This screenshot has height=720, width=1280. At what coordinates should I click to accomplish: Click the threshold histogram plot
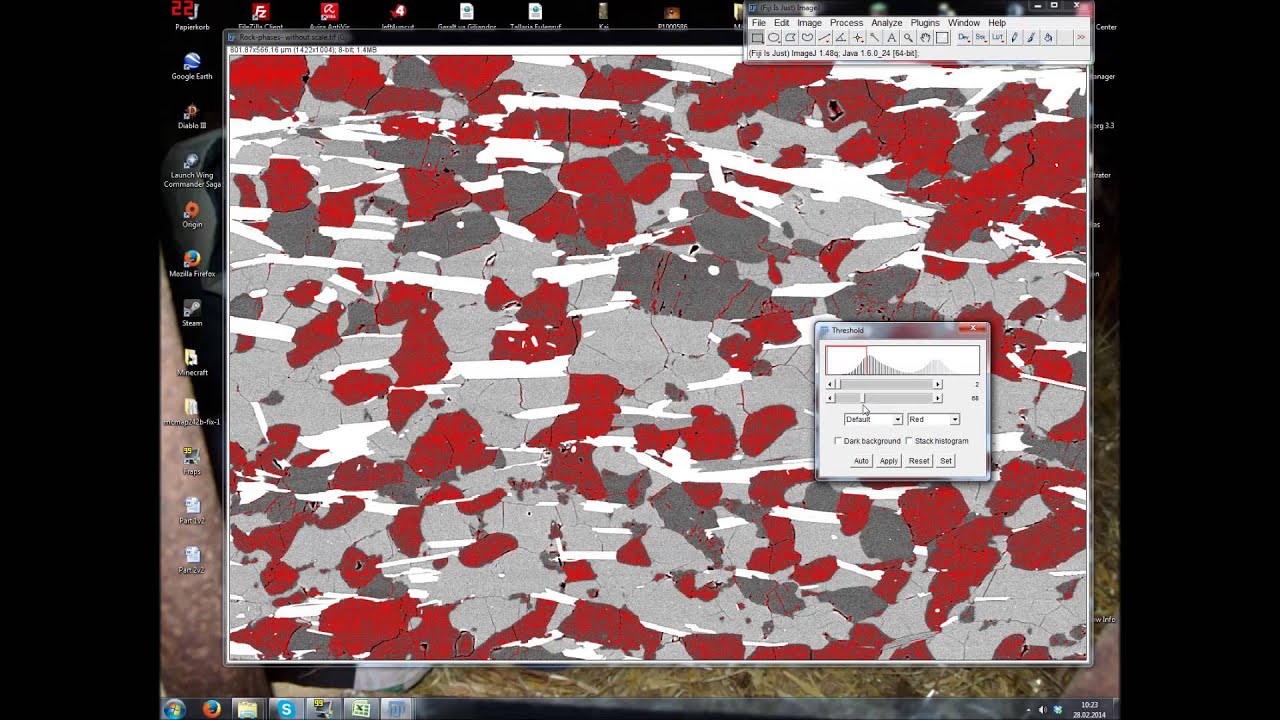[x=902, y=360]
